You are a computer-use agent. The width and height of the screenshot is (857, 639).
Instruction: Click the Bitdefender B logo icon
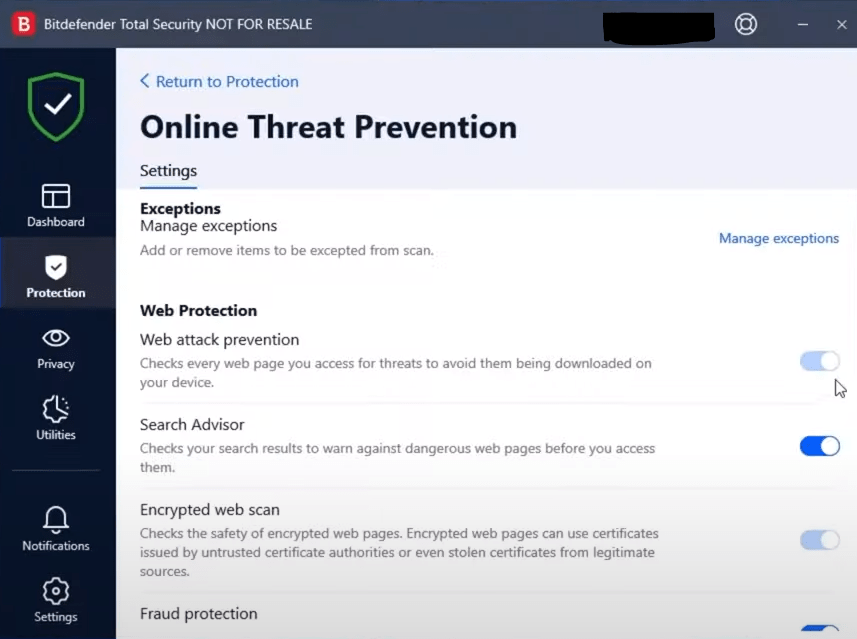tap(24, 24)
